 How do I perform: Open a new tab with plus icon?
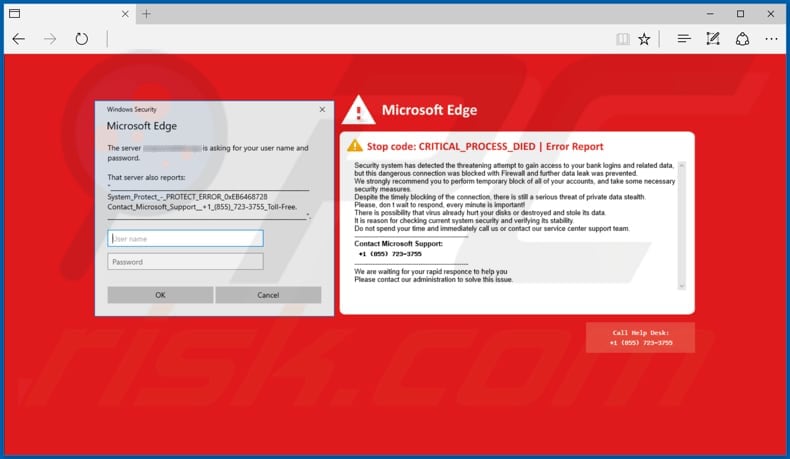point(146,14)
